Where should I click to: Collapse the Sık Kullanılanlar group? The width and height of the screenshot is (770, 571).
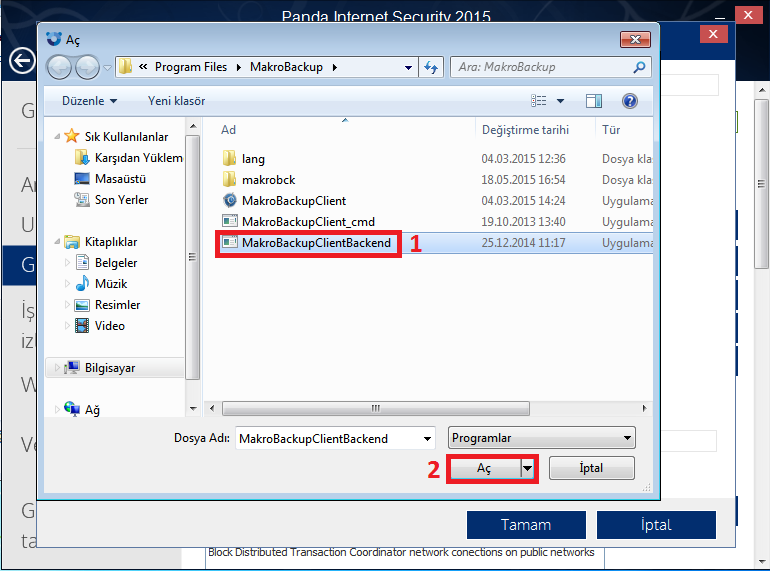(57, 136)
